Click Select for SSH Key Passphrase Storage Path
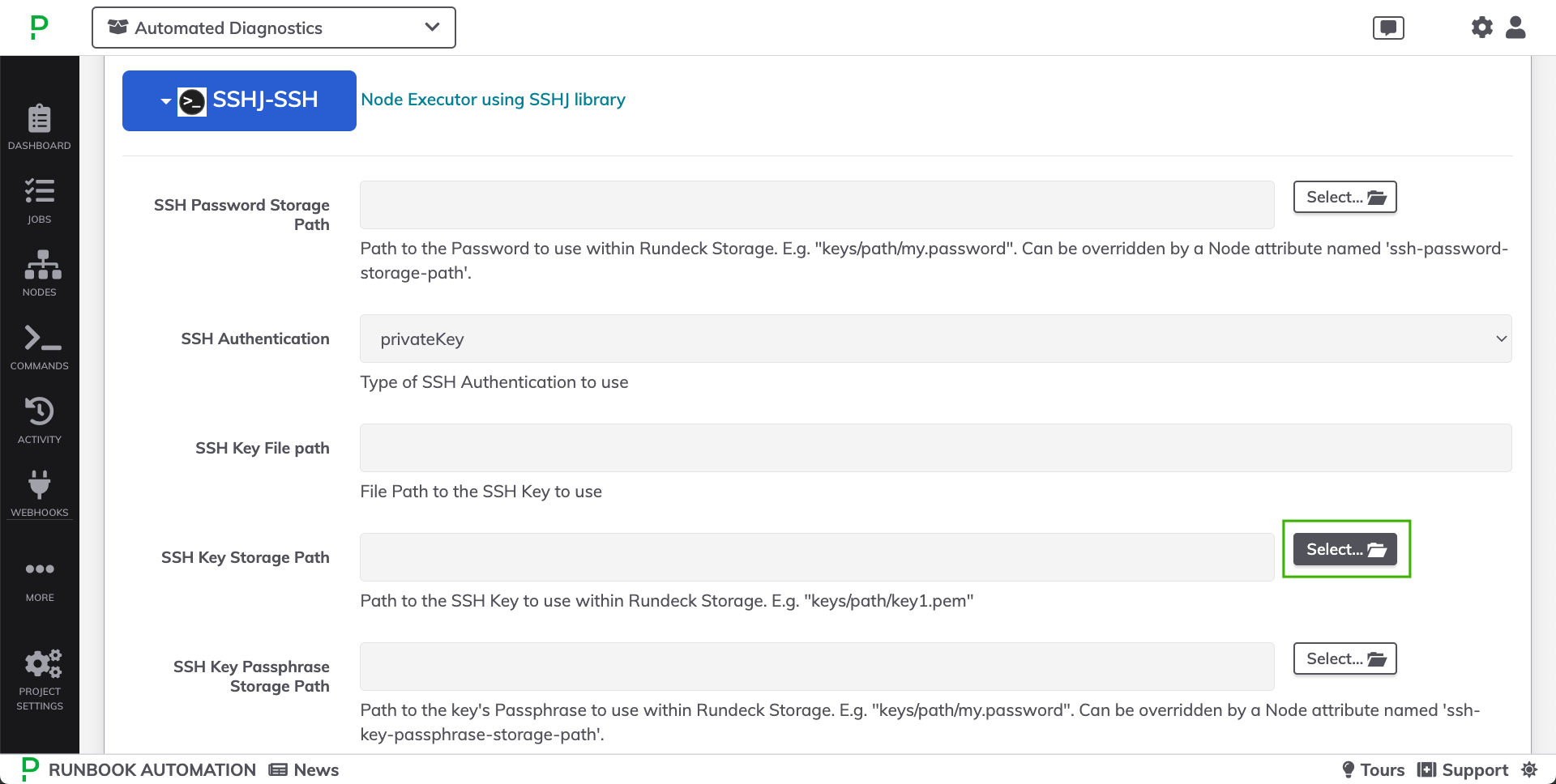This screenshot has width=1556, height=784. click(x=1344, y=658)
